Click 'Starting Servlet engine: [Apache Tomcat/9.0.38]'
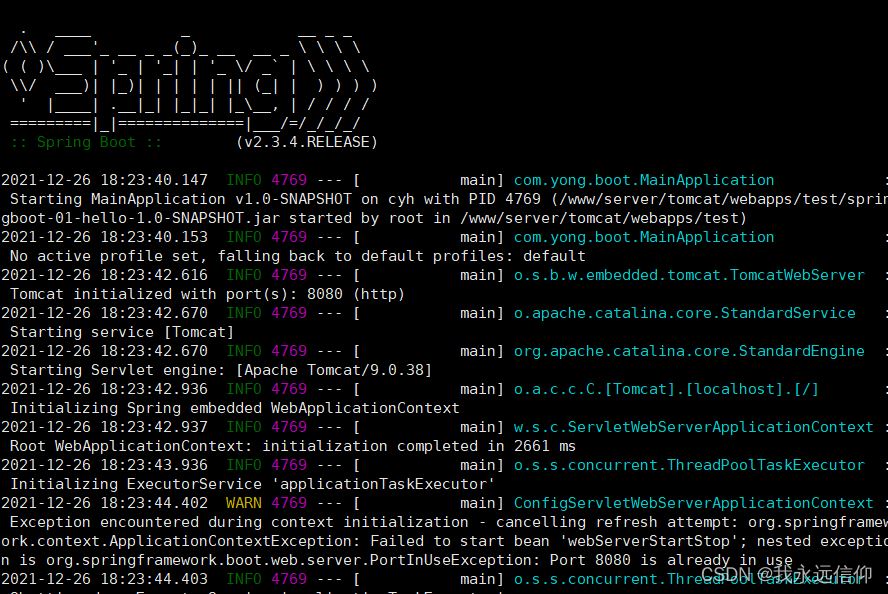The image size is (888, 594). 221,370
